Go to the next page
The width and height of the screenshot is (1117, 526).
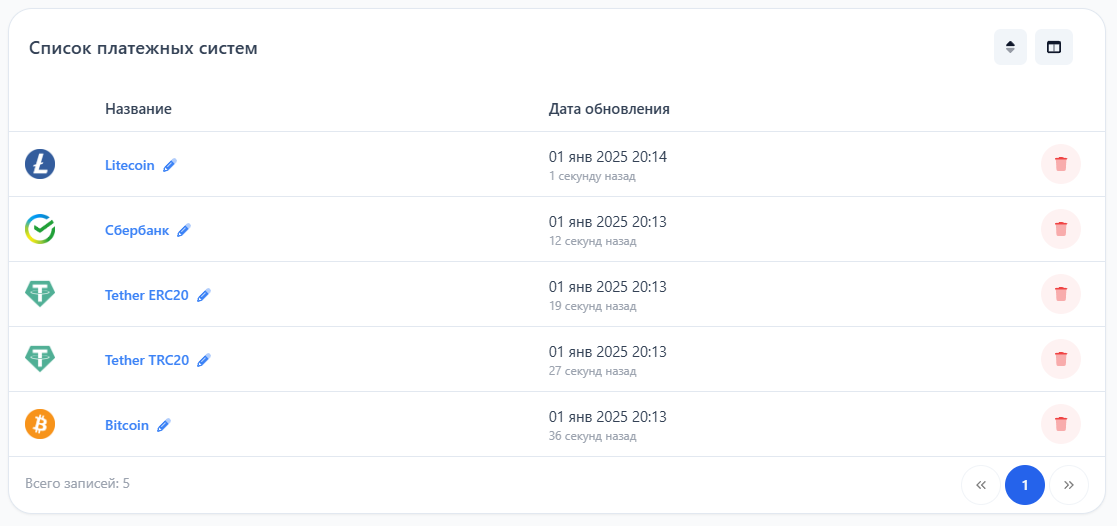(1069, 485)
